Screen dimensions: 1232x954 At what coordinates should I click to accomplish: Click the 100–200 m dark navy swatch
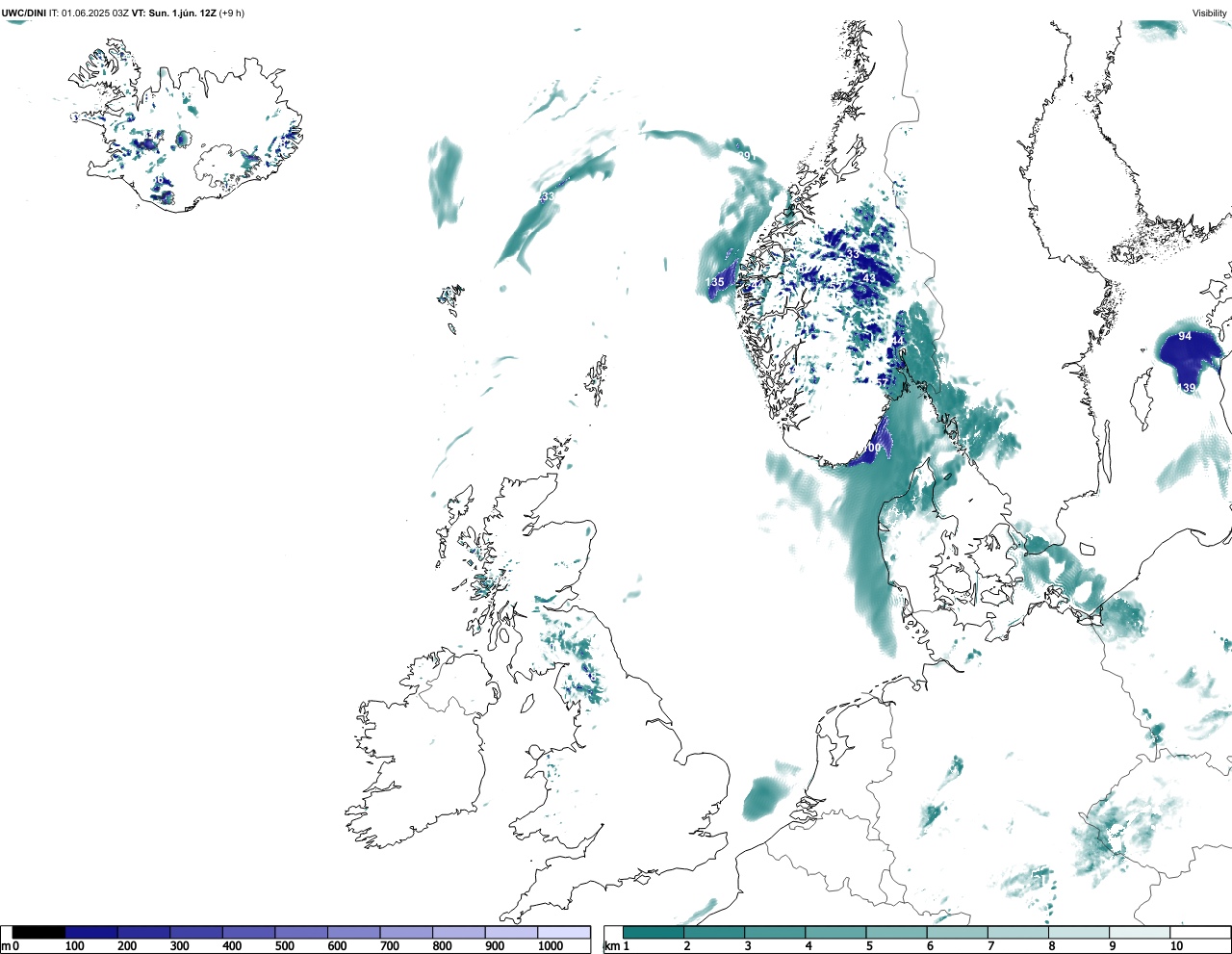pos(91,932)
